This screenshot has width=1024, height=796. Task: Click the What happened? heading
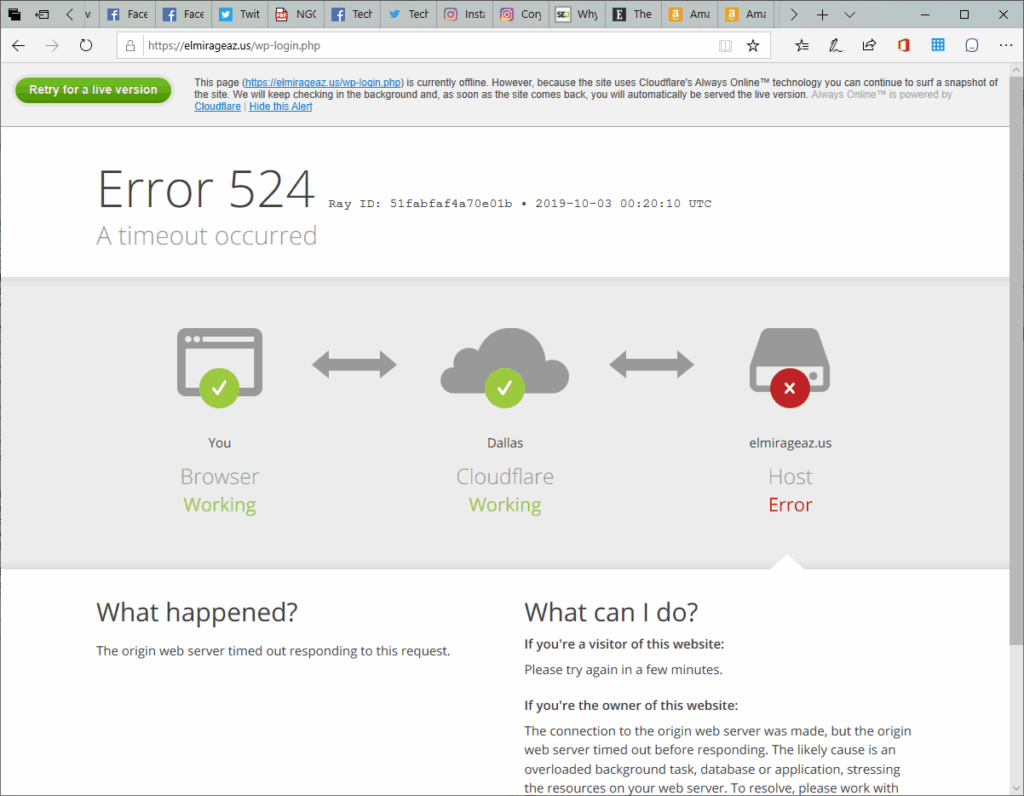click(x=197, y=613)
